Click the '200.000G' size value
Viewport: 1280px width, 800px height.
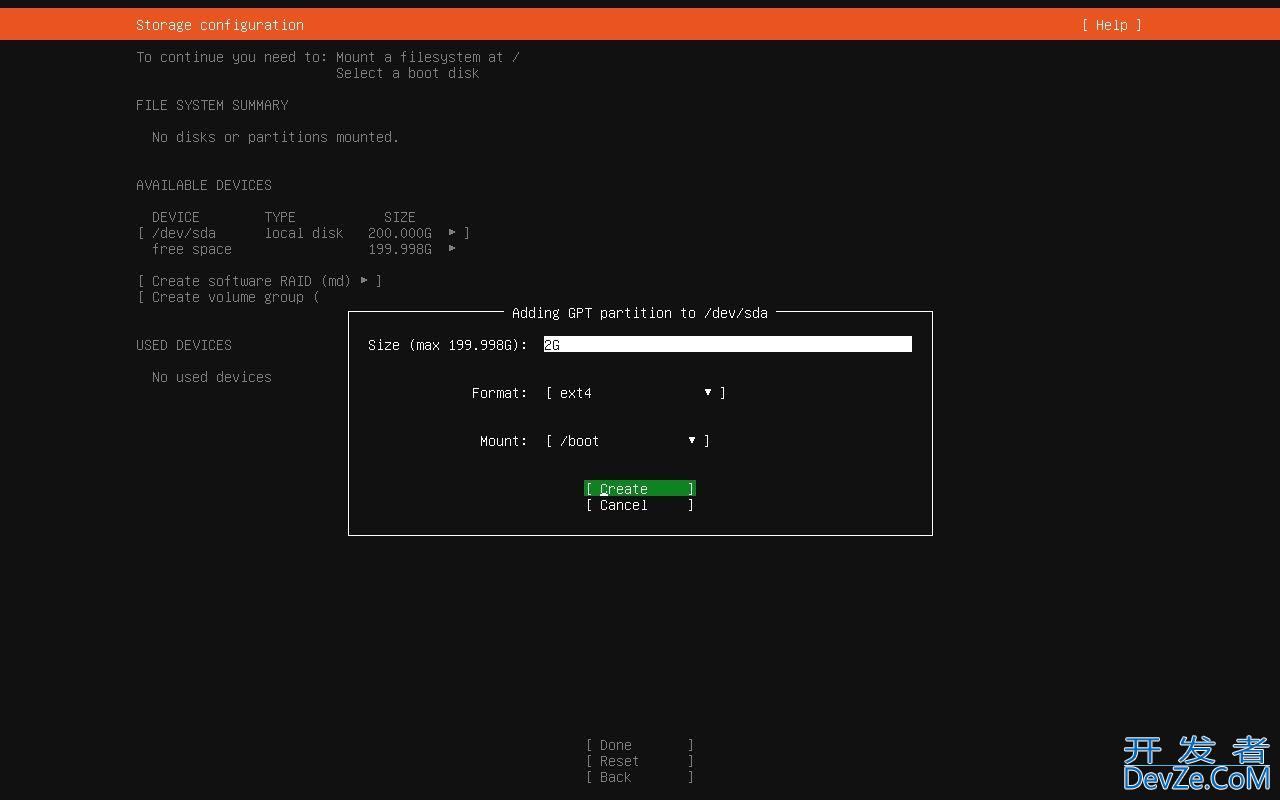pos(400,233)
